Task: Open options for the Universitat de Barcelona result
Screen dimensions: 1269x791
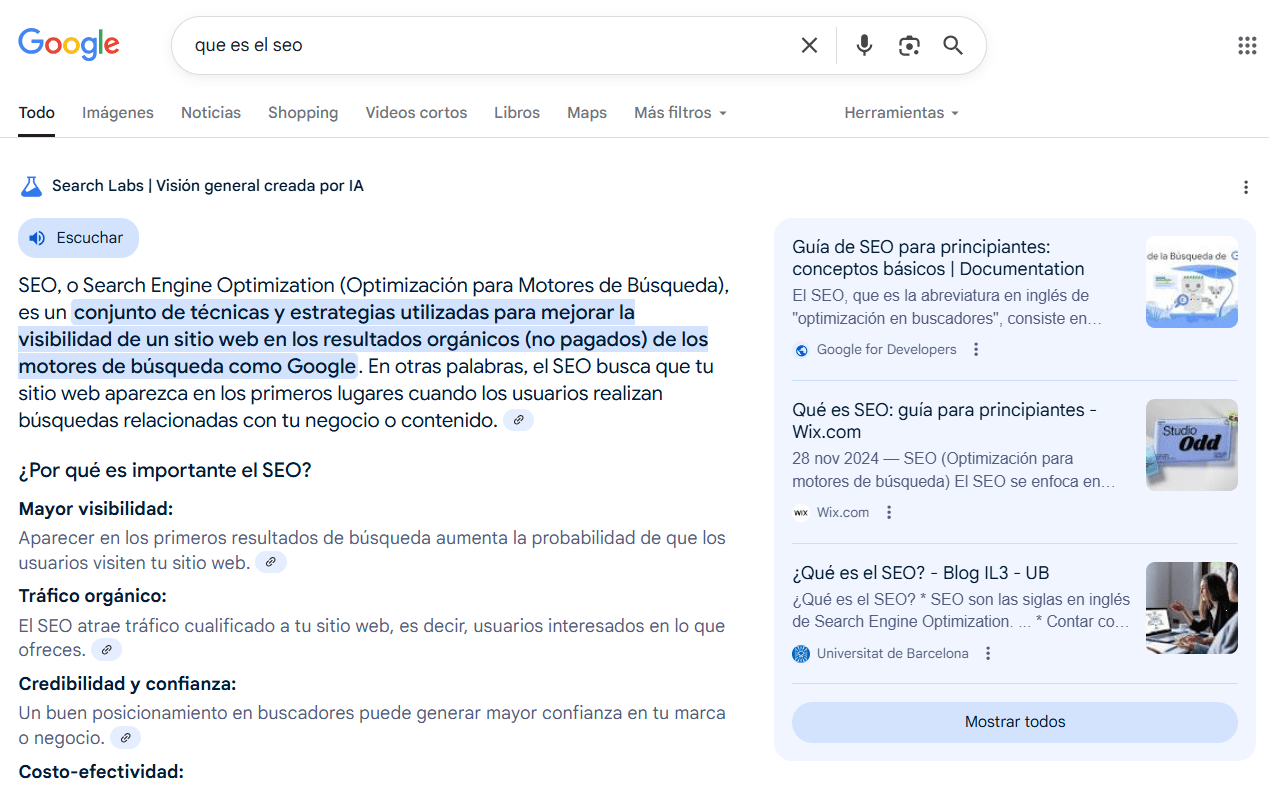Action: click(988, 652)
